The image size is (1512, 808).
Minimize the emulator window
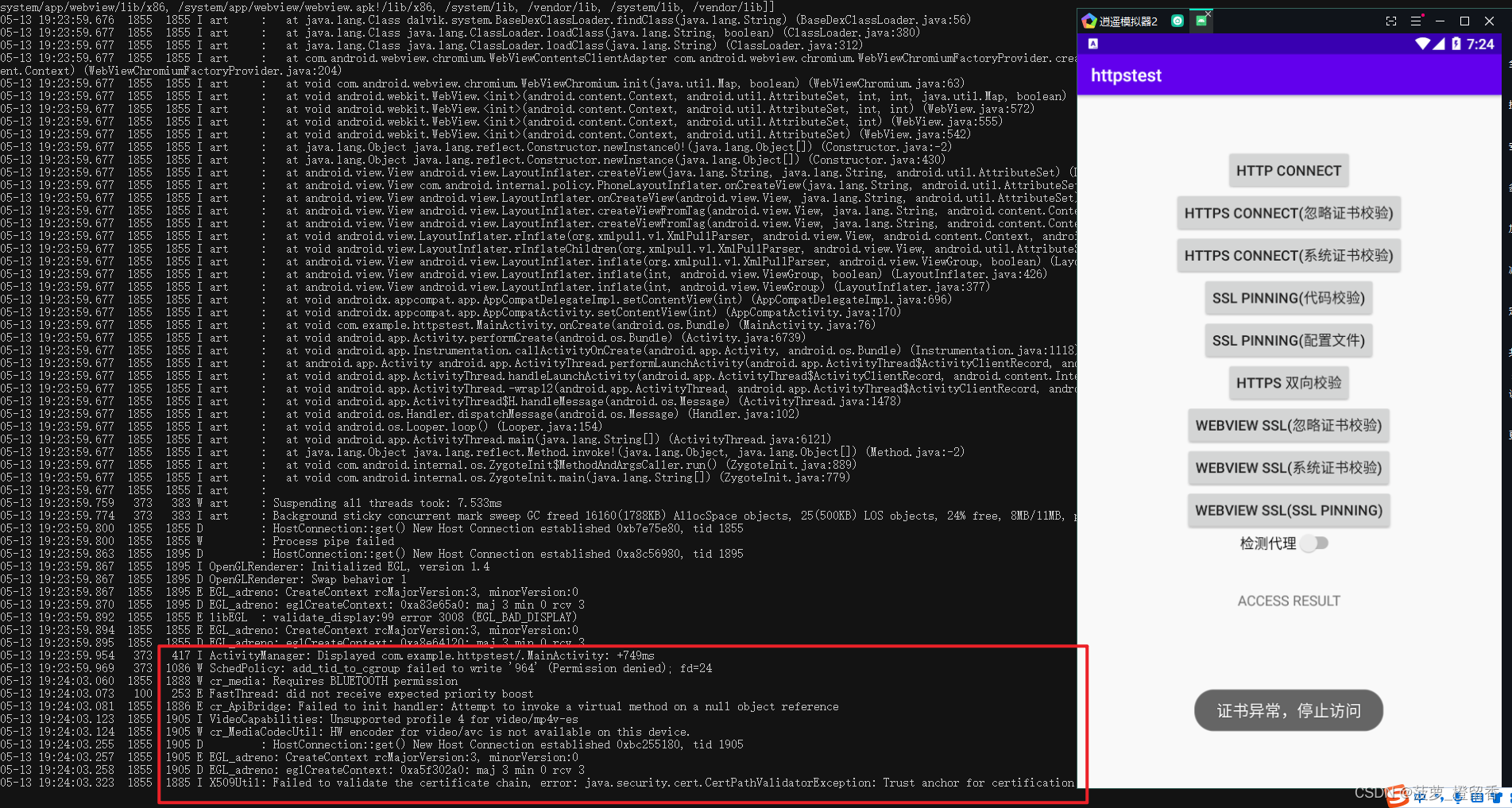pos(1440,21)
